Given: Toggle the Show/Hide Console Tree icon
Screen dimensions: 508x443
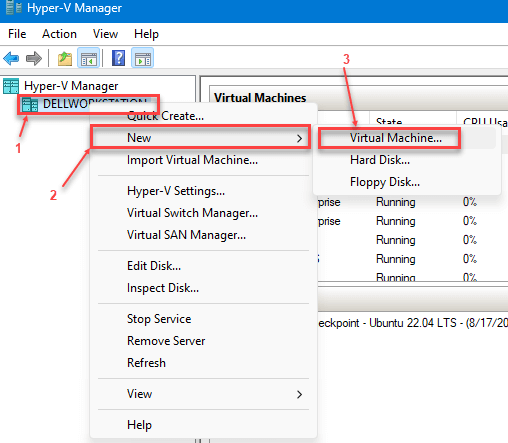Looking at the screenshot, I should click(88, 58).
